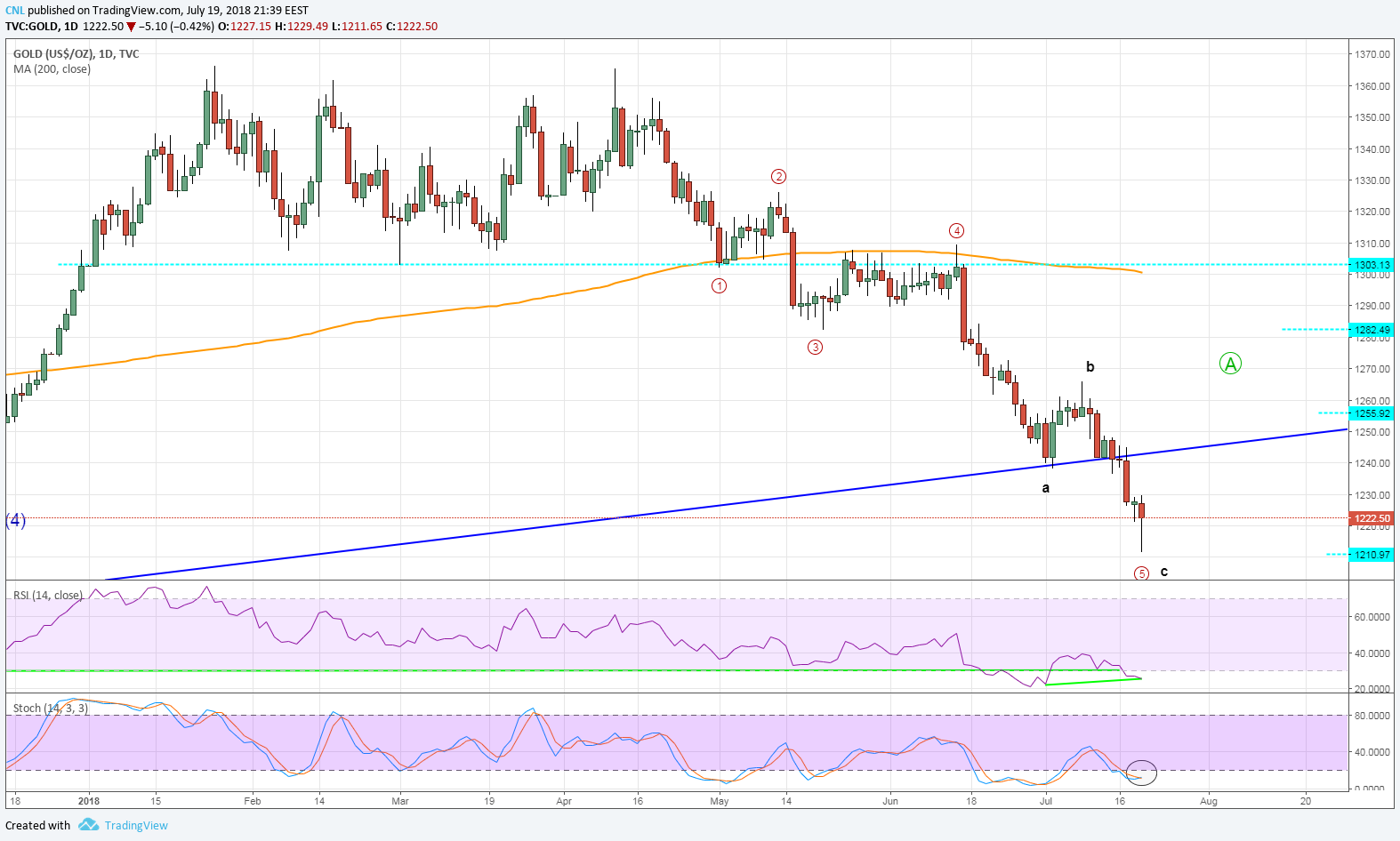This screenshot has height=841, width=1400.
Task: Click the 'Created with' footer text
Action: pyautogui.click(x=38, y=825)
